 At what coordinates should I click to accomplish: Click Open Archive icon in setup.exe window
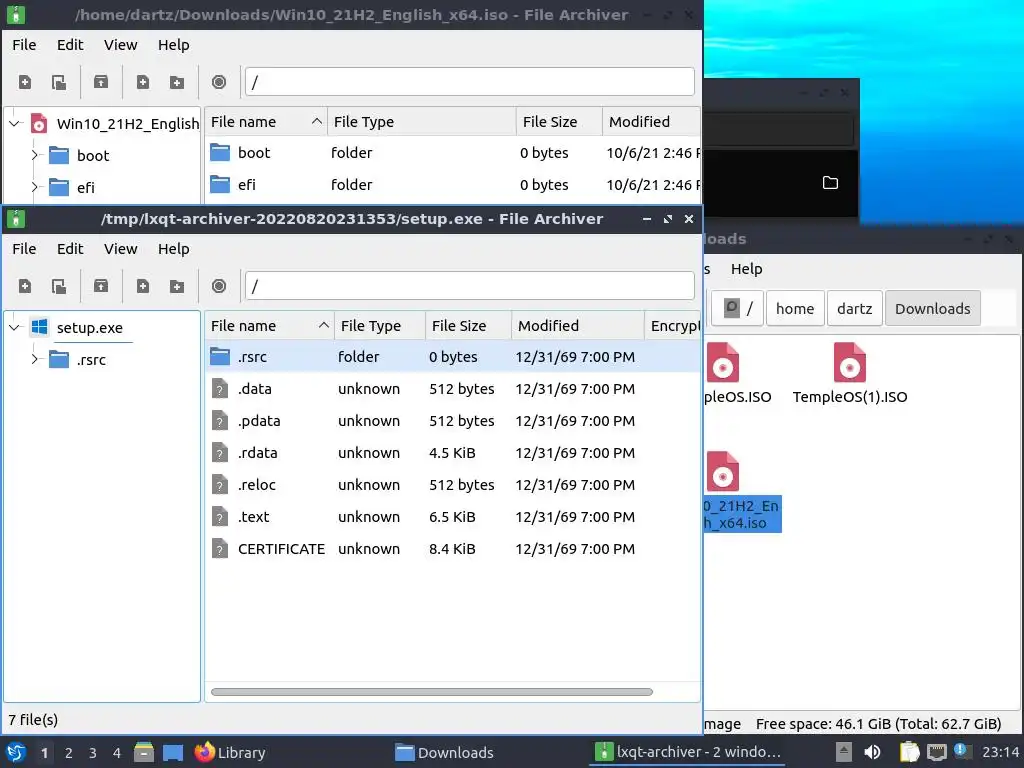(59, 286)
